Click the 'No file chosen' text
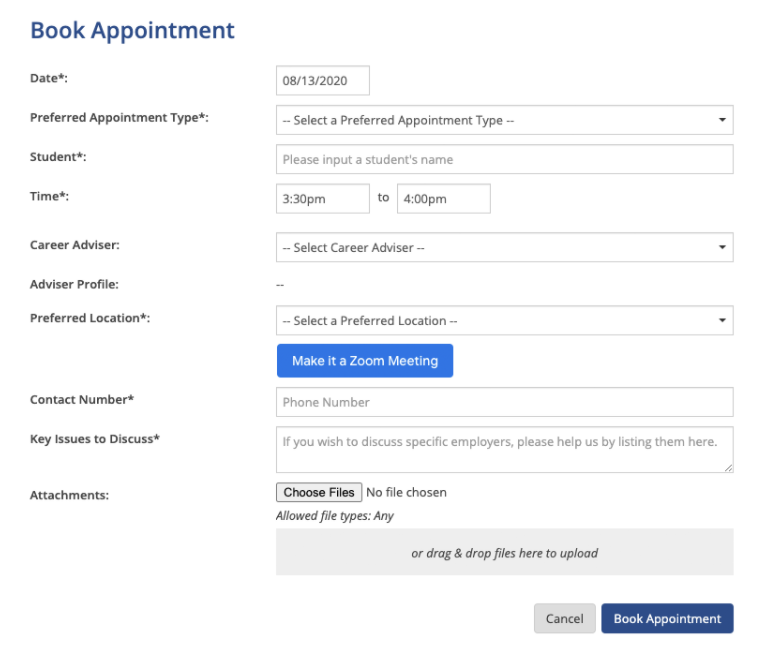763x654 pixels. click(406, 493)
